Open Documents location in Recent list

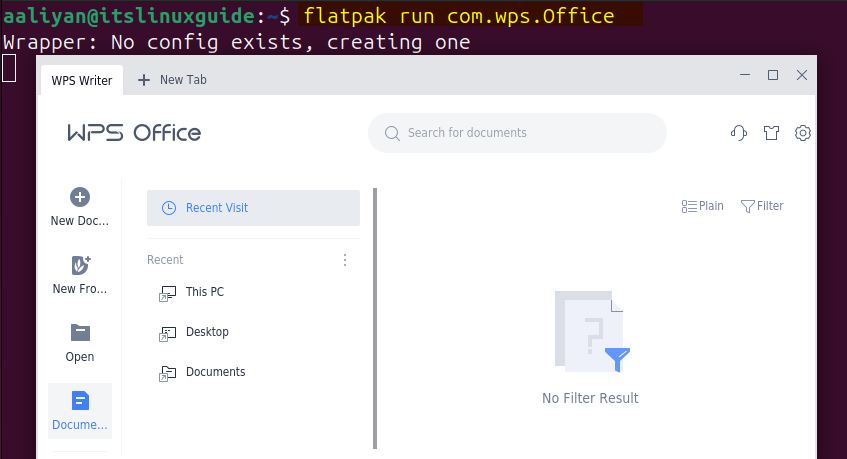216,372
